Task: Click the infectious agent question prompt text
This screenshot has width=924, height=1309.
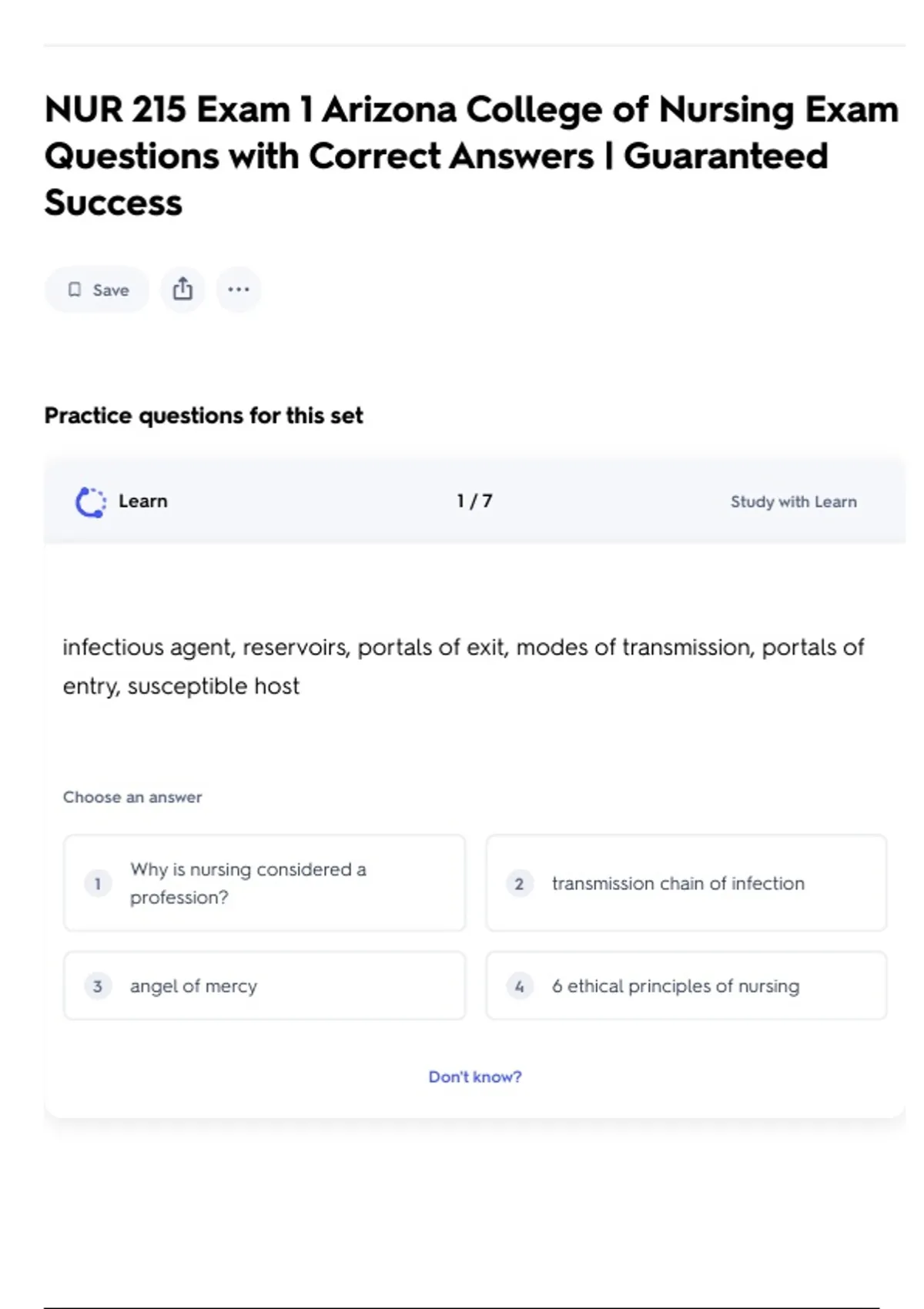Action: click(463, 666)
